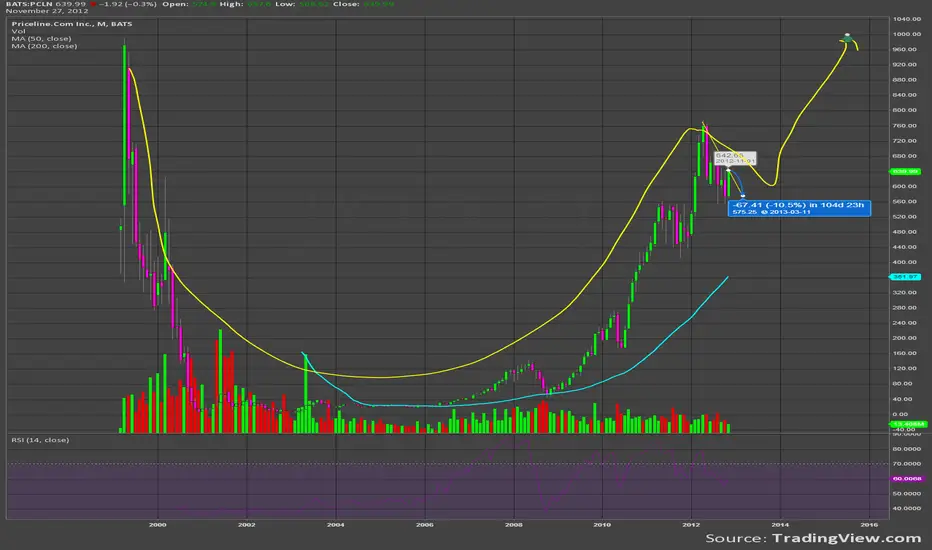The width and height of the screenshot is (932, 550).
Task: Click the 2000 year label on time axis
Action: coord(158,525)
